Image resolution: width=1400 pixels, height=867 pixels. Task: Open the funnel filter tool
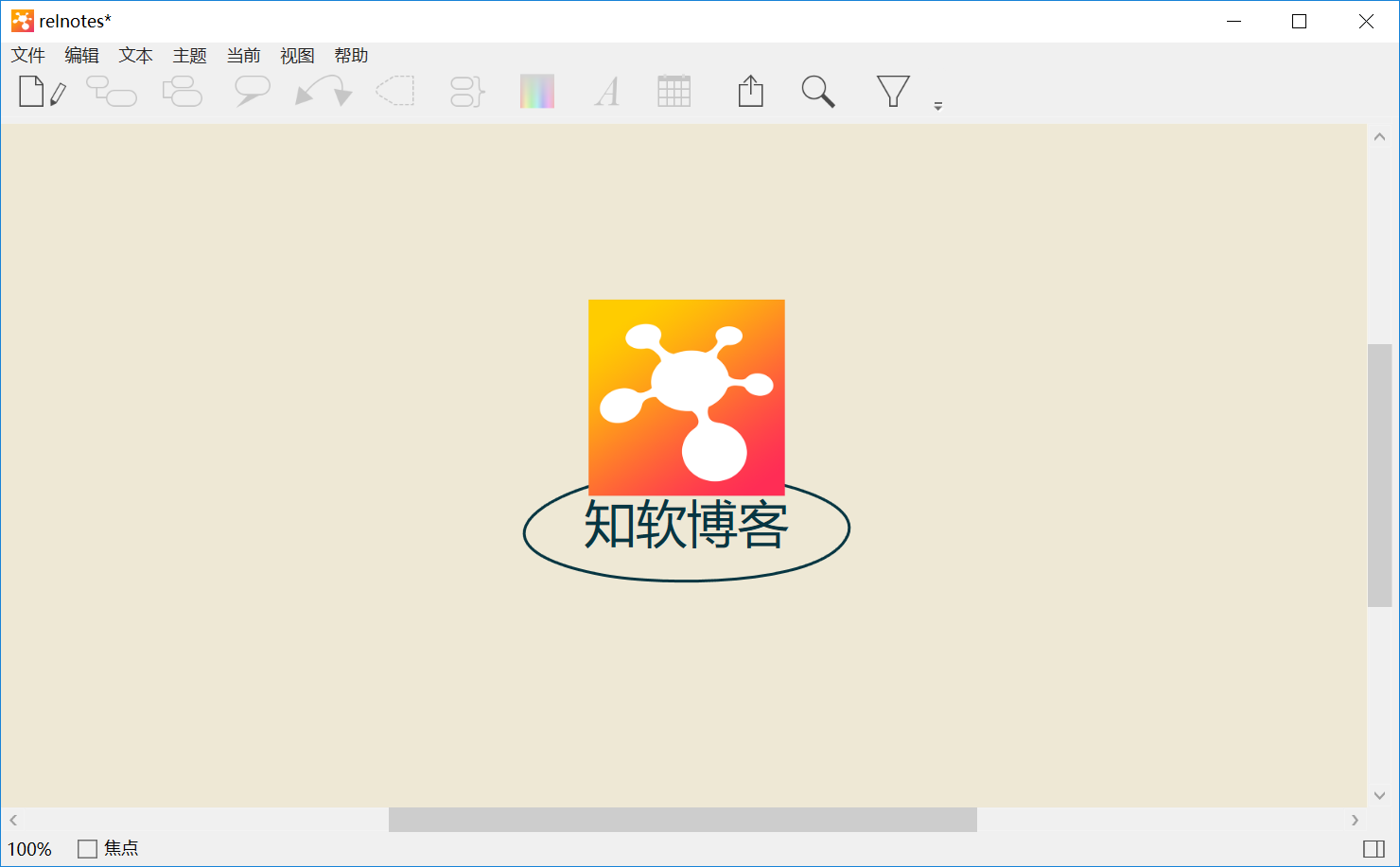[893, 92]
